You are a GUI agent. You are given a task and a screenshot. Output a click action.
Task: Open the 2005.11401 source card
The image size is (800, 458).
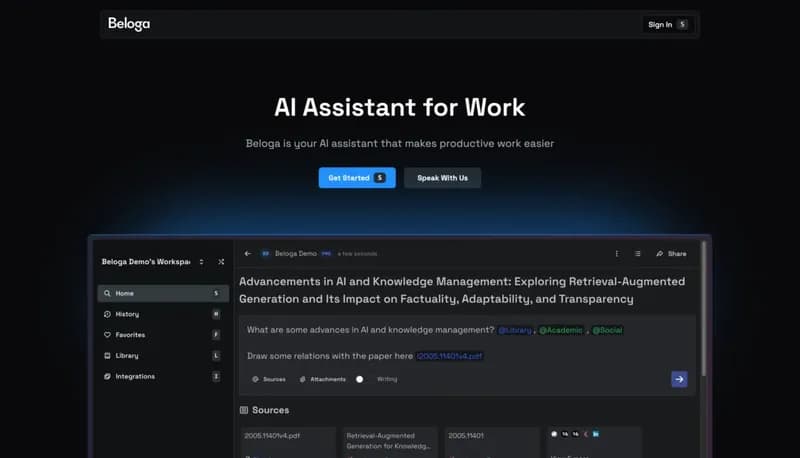coord(492,442)
